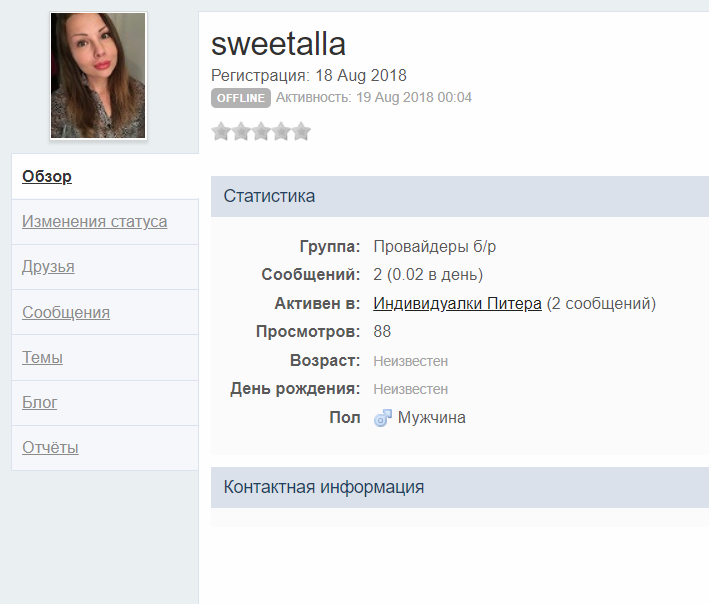Click the OFFLINE status badge
Screen dimensions: 709x604
[x=241, y=98]
